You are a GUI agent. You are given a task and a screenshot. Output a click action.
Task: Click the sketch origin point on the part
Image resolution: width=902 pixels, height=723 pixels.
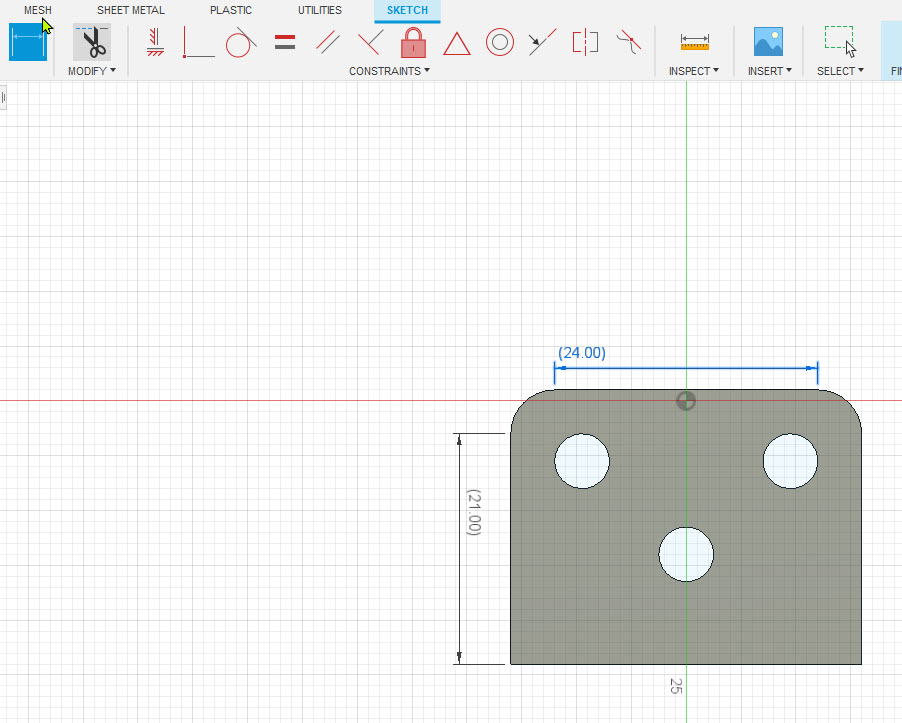click(686, 401)
